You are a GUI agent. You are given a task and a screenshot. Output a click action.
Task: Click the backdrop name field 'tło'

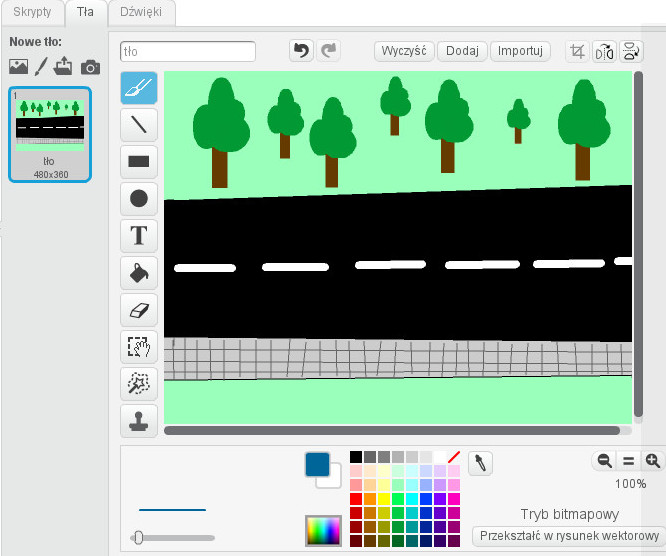pos(188,51)
